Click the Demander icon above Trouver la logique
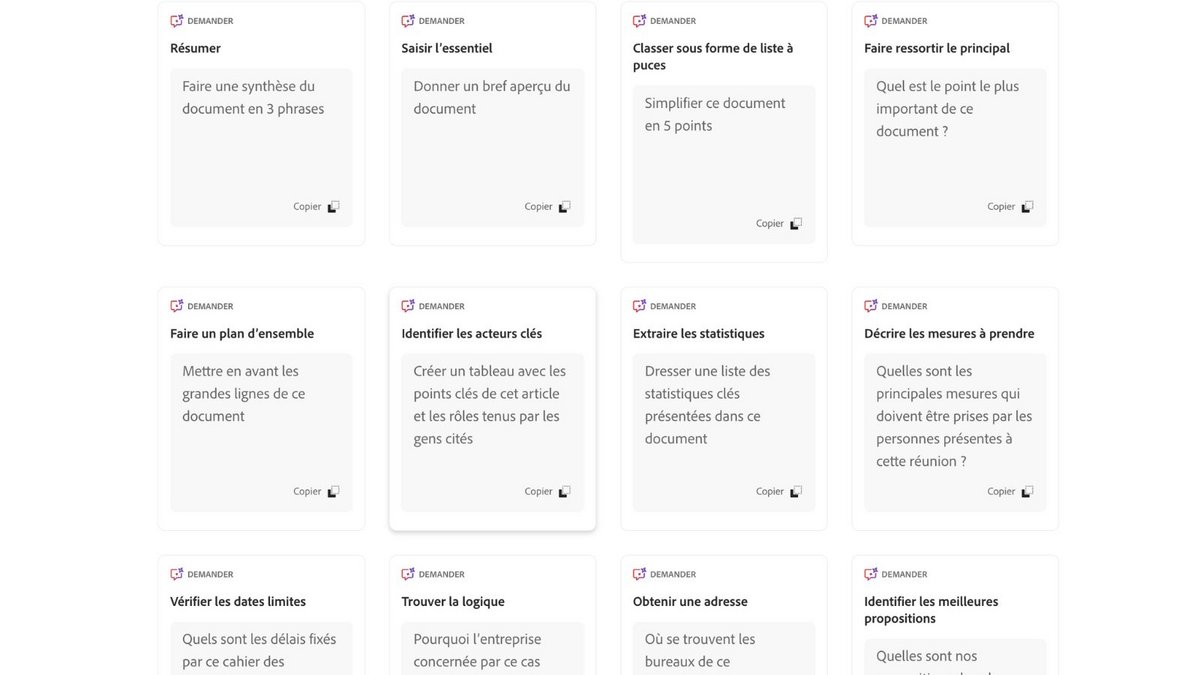Screen dimensions: 1200x675 point(408,575)
